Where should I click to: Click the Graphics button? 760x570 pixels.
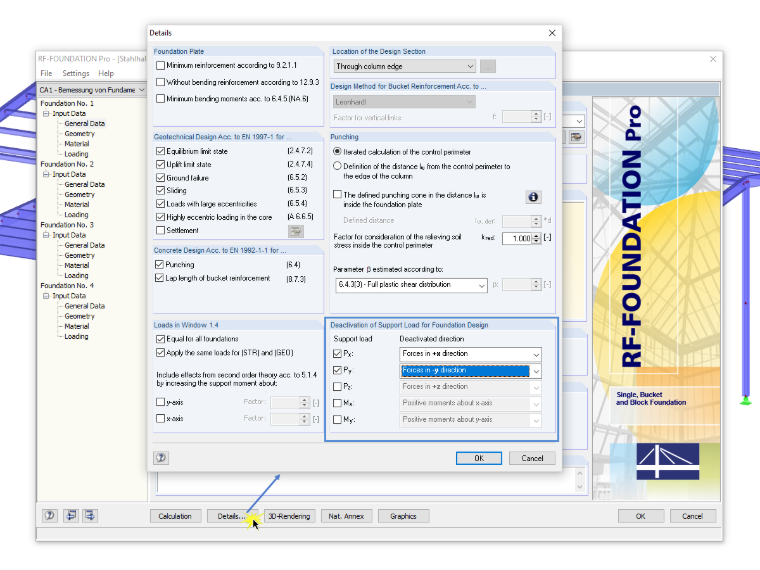tap(403, 516)
